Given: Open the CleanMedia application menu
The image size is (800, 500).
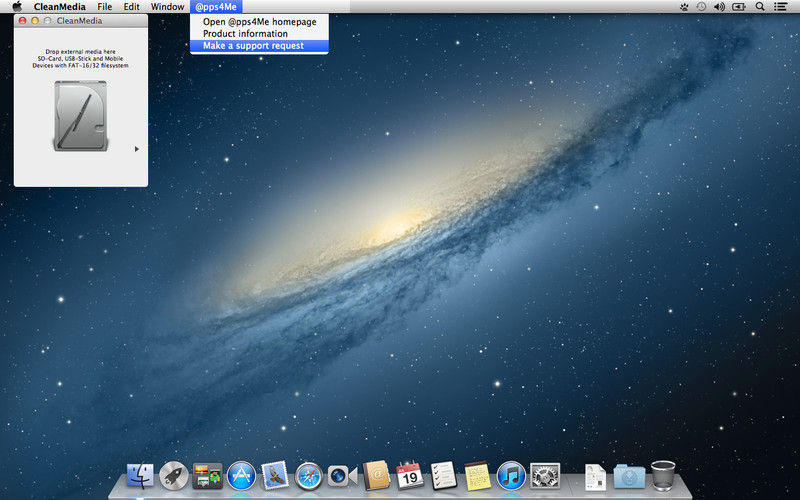Looking at the screenshot, I should coord(59,7).
